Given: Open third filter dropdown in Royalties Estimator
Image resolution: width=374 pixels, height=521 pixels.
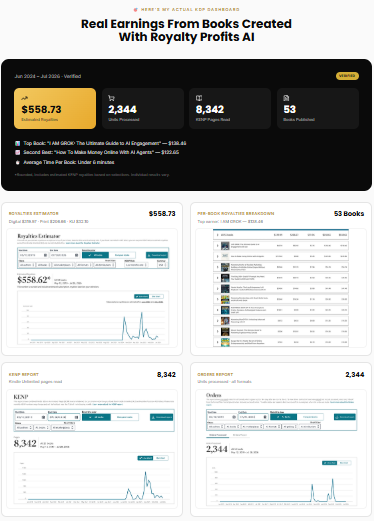Looking at the screenshot, I should pyautogui.click(x=63, y=265).
